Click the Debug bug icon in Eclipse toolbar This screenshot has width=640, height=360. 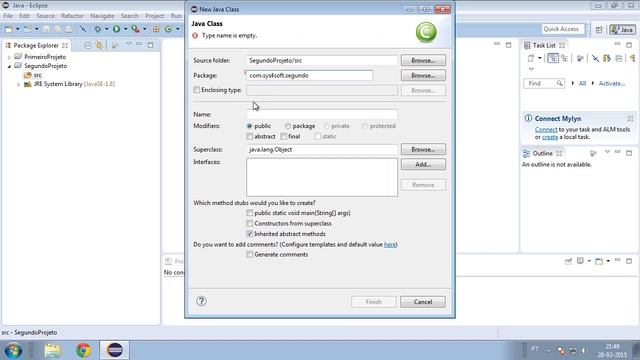coord(98,29)
